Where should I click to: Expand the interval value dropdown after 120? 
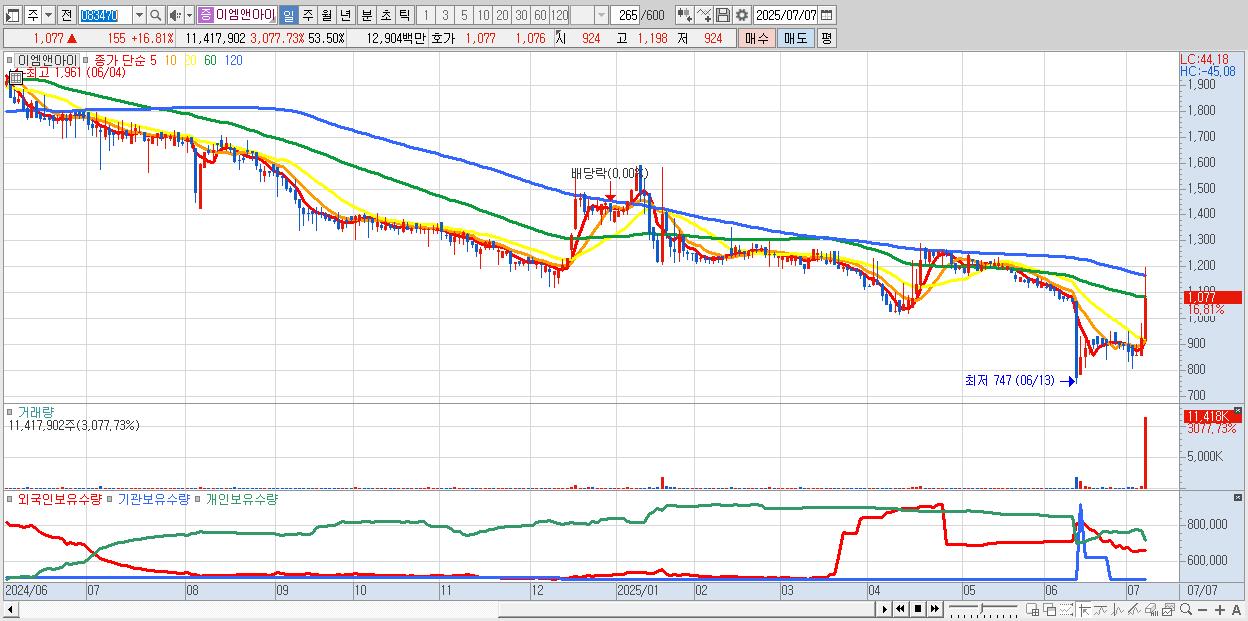601,15
